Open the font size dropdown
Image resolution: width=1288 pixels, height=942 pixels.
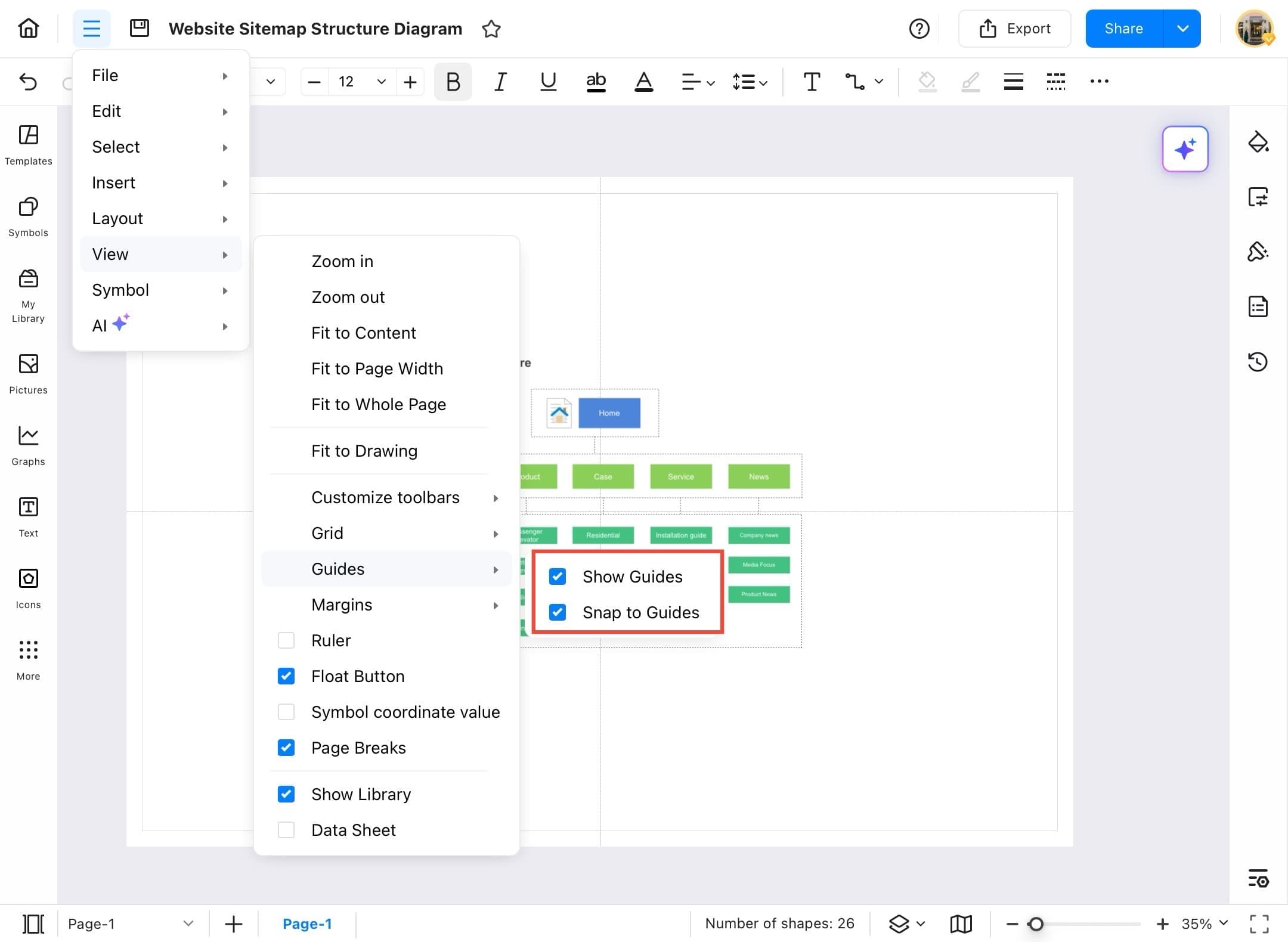click(381, 82)
